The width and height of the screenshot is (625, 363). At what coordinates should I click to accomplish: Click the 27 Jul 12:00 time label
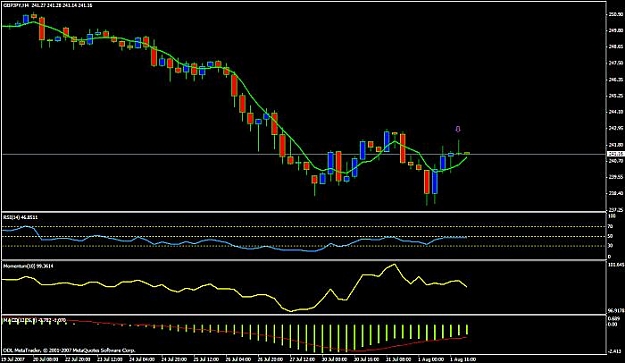[302, 359]
